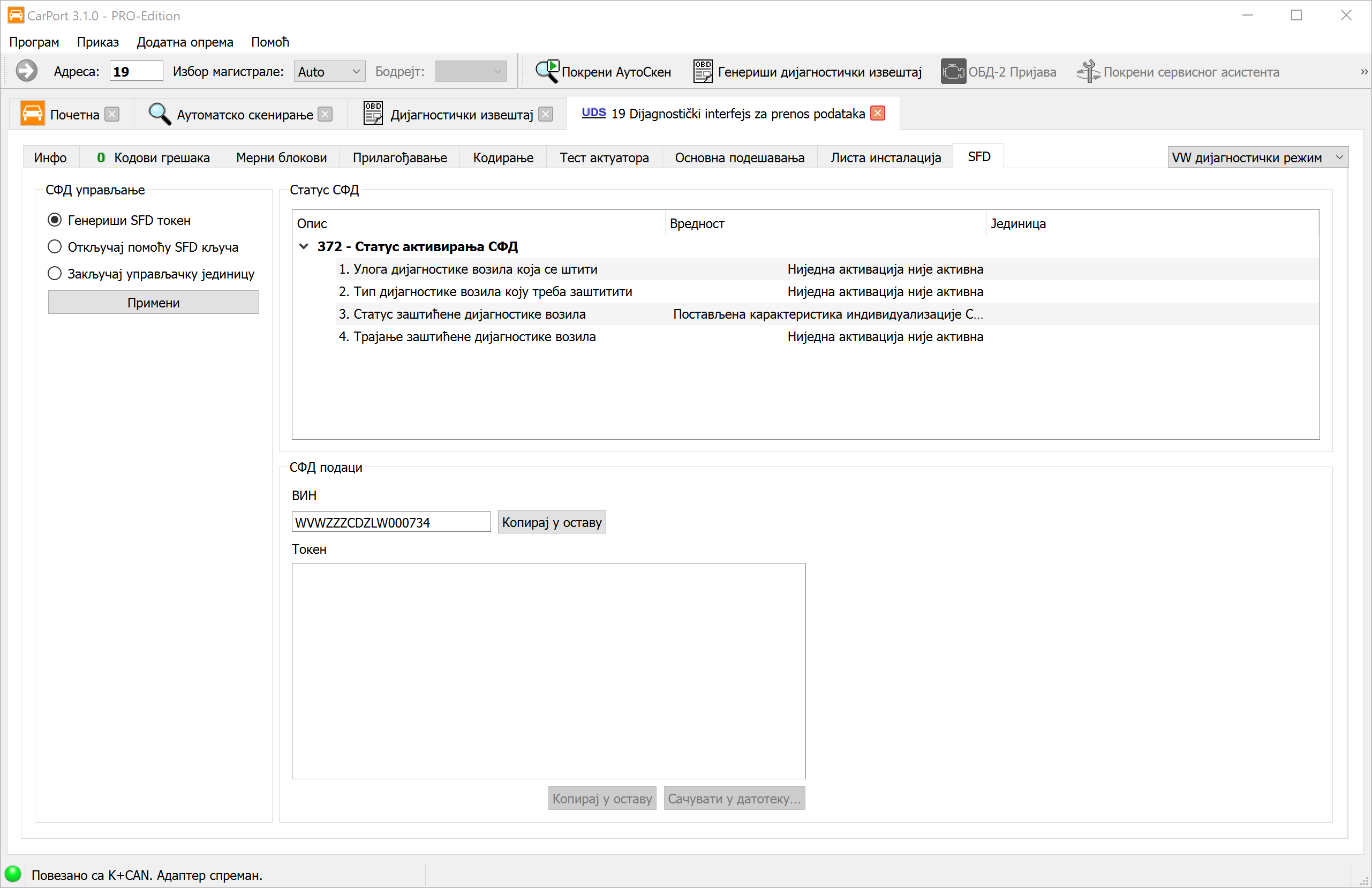Click inside the Токен text area

pos(548,670)
